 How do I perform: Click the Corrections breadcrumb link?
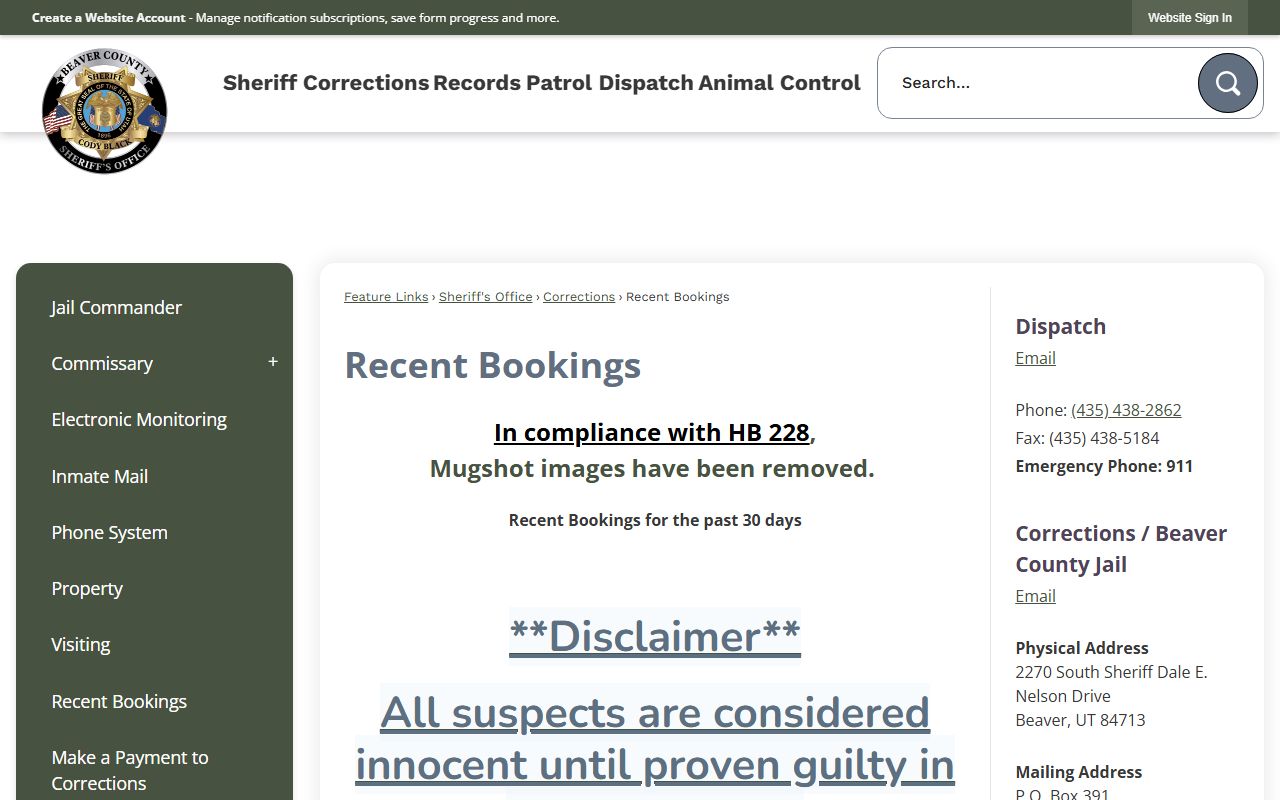tap(579, 297)
